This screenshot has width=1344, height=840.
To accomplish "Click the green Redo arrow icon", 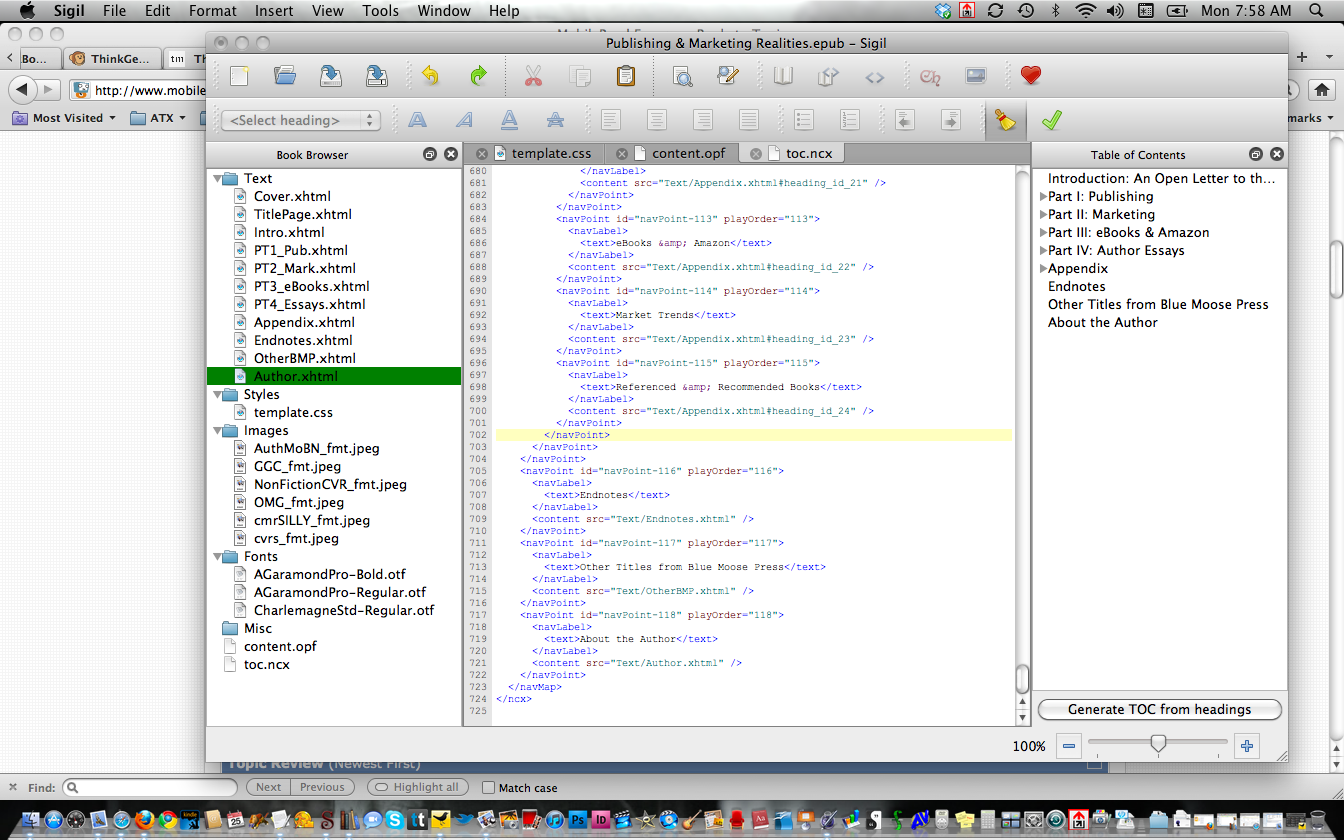I will [x=478, y=76].
